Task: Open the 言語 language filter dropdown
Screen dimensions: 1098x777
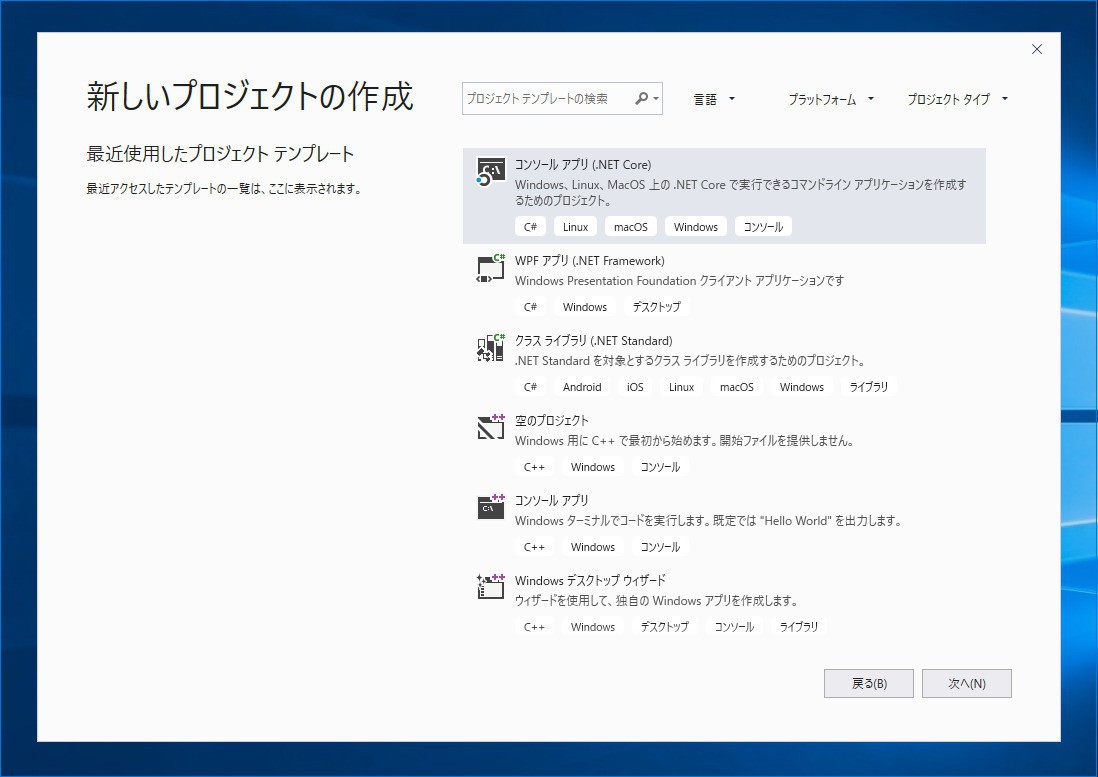Action: pyautogui.click(x=714, y=99)
